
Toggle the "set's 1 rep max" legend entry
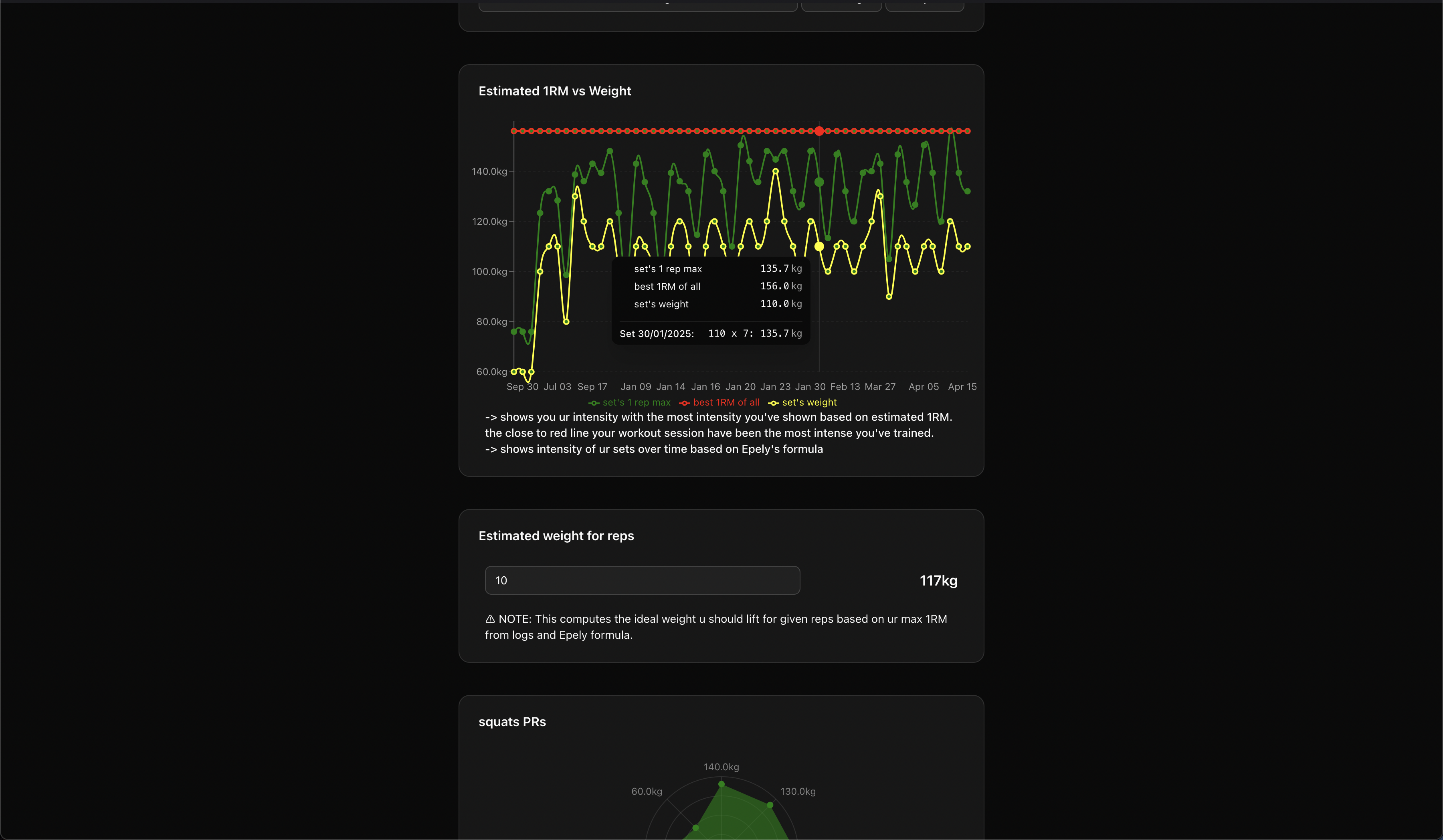click(629, 402)
